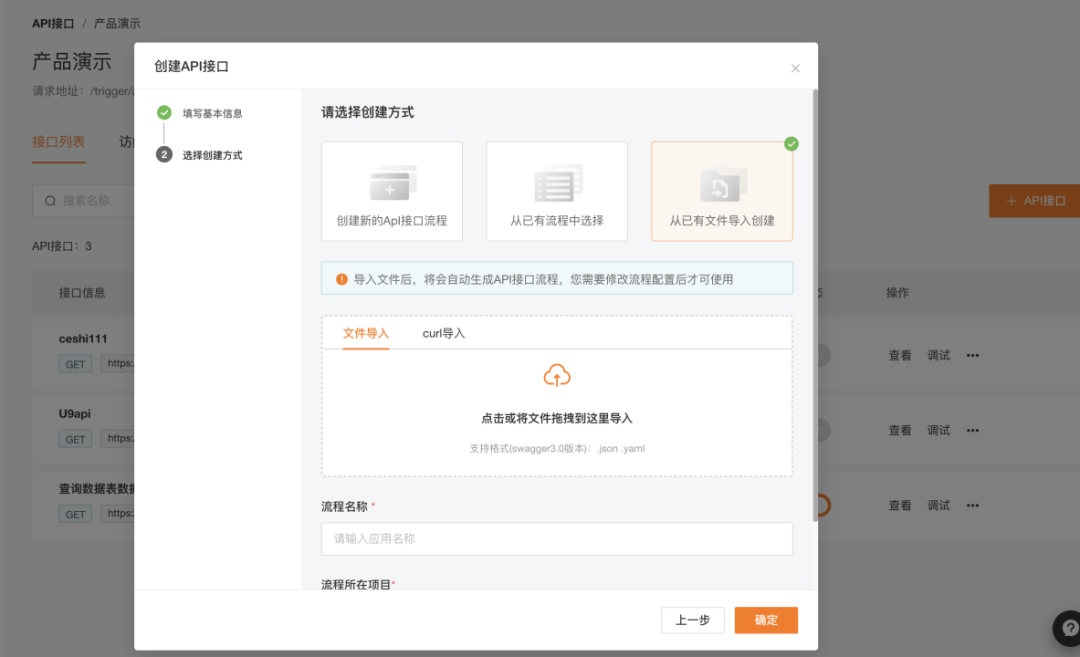The height and width of the screenshot is (657, 1080).
Task: Click the orange + API接口 button
Action: click(1035, 201)
